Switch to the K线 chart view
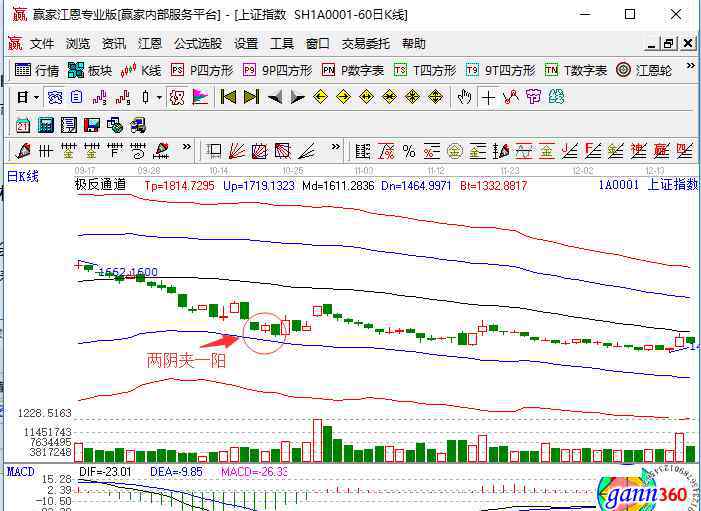This screenshot has width=701, height=511. coord(140,70)
